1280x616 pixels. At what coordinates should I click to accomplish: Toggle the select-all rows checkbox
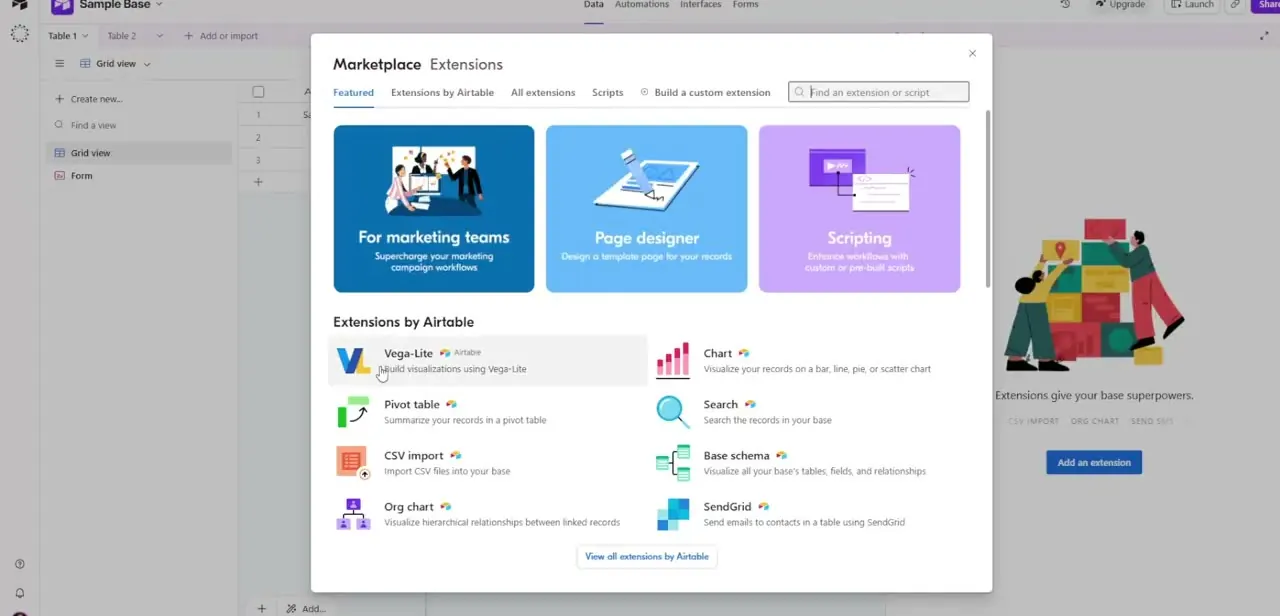(258, 92)
